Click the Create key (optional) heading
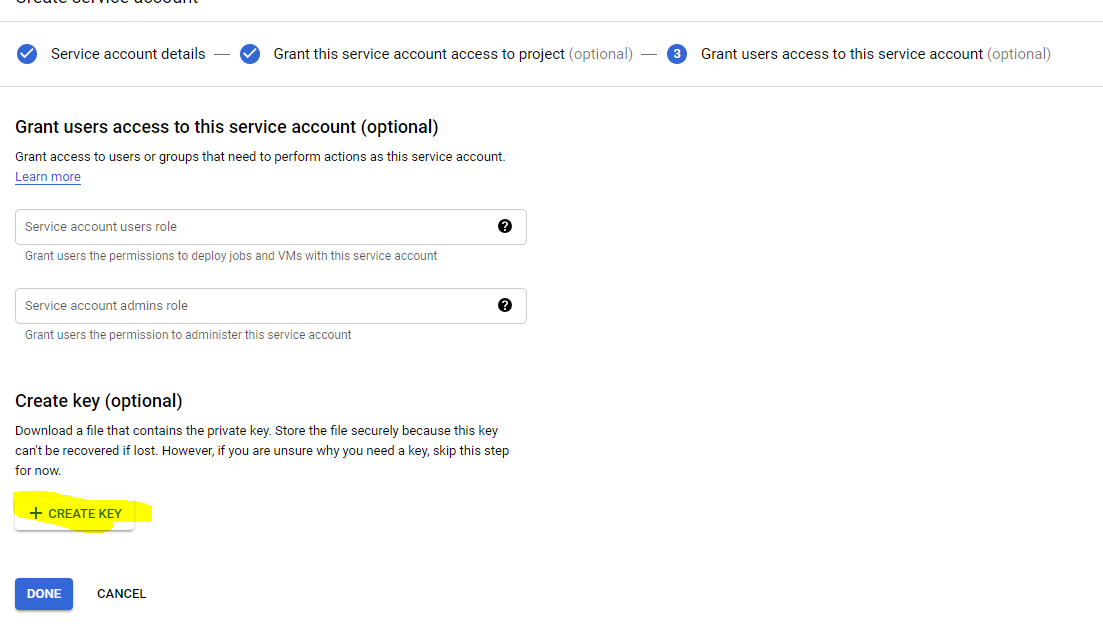 tap(99, 401)
